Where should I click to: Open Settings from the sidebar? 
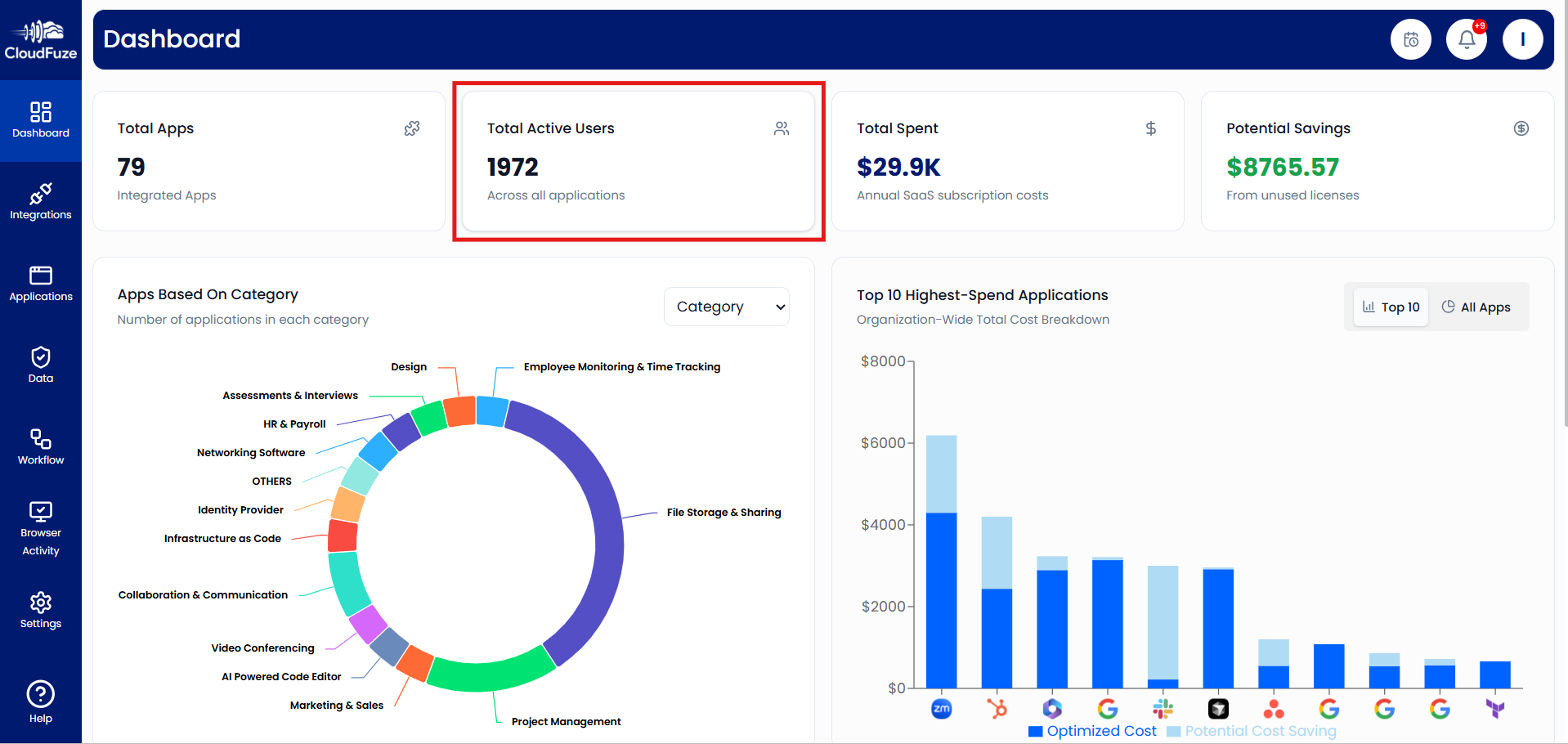coord(40,609)
